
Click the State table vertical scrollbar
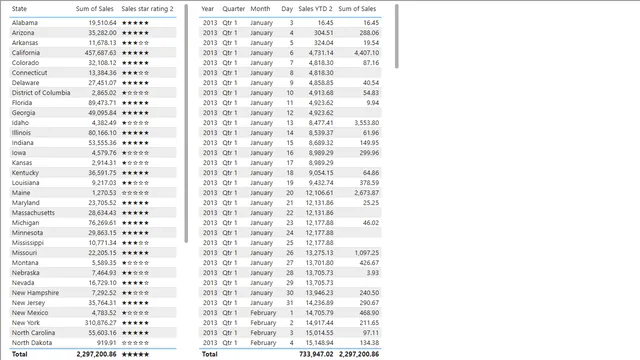tap(186, 123)
